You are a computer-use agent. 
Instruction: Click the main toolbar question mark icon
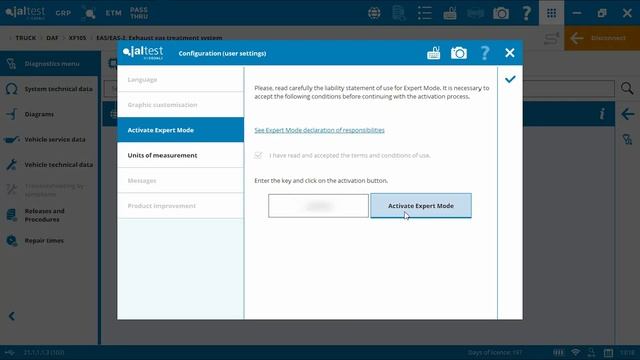(527, 13)
